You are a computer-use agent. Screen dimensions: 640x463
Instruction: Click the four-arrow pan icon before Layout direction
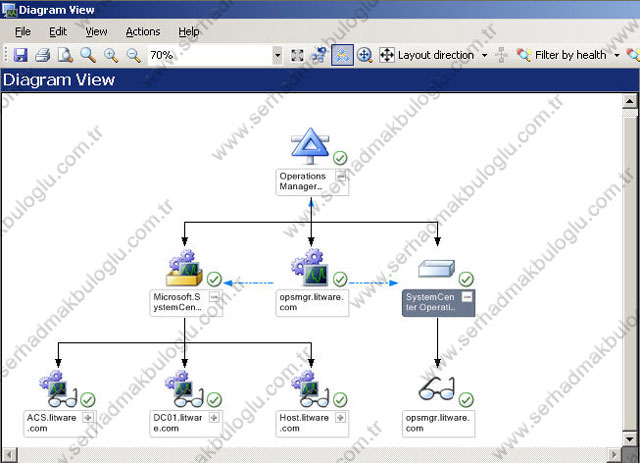coord(387,56)
